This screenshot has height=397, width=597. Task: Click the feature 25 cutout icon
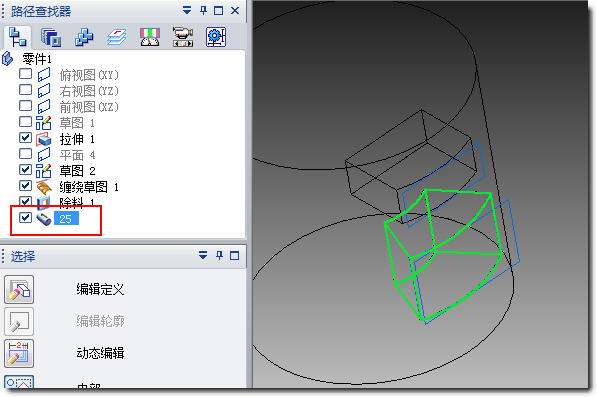click(x=43, y=219)
